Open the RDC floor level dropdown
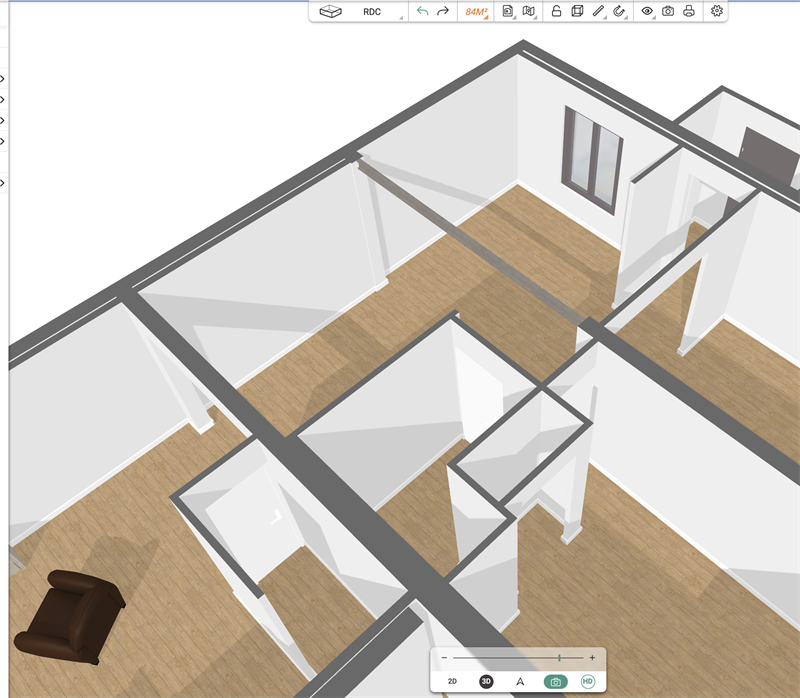 (372, 12)
